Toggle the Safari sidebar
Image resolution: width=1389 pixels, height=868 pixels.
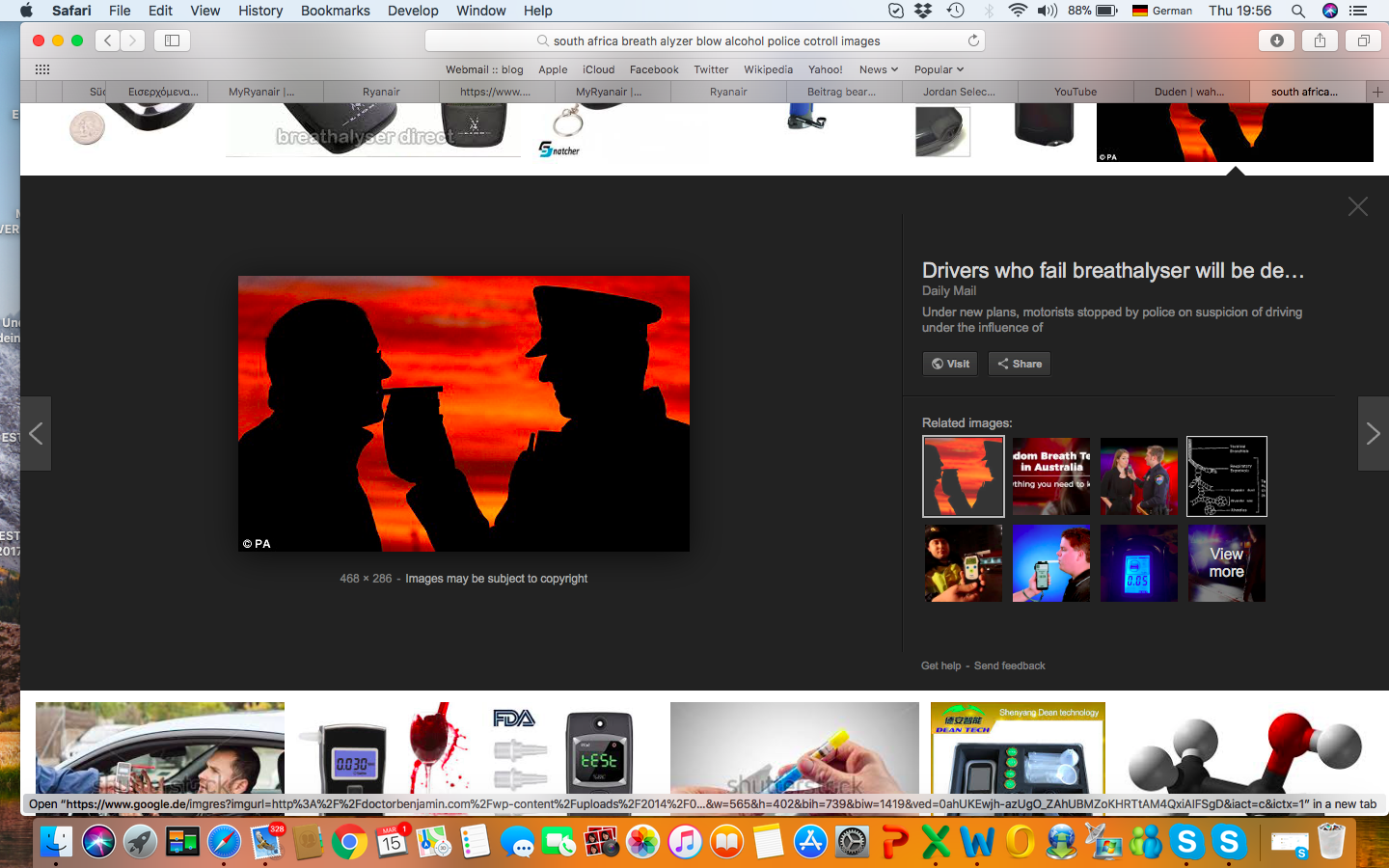tap(172, 41)
